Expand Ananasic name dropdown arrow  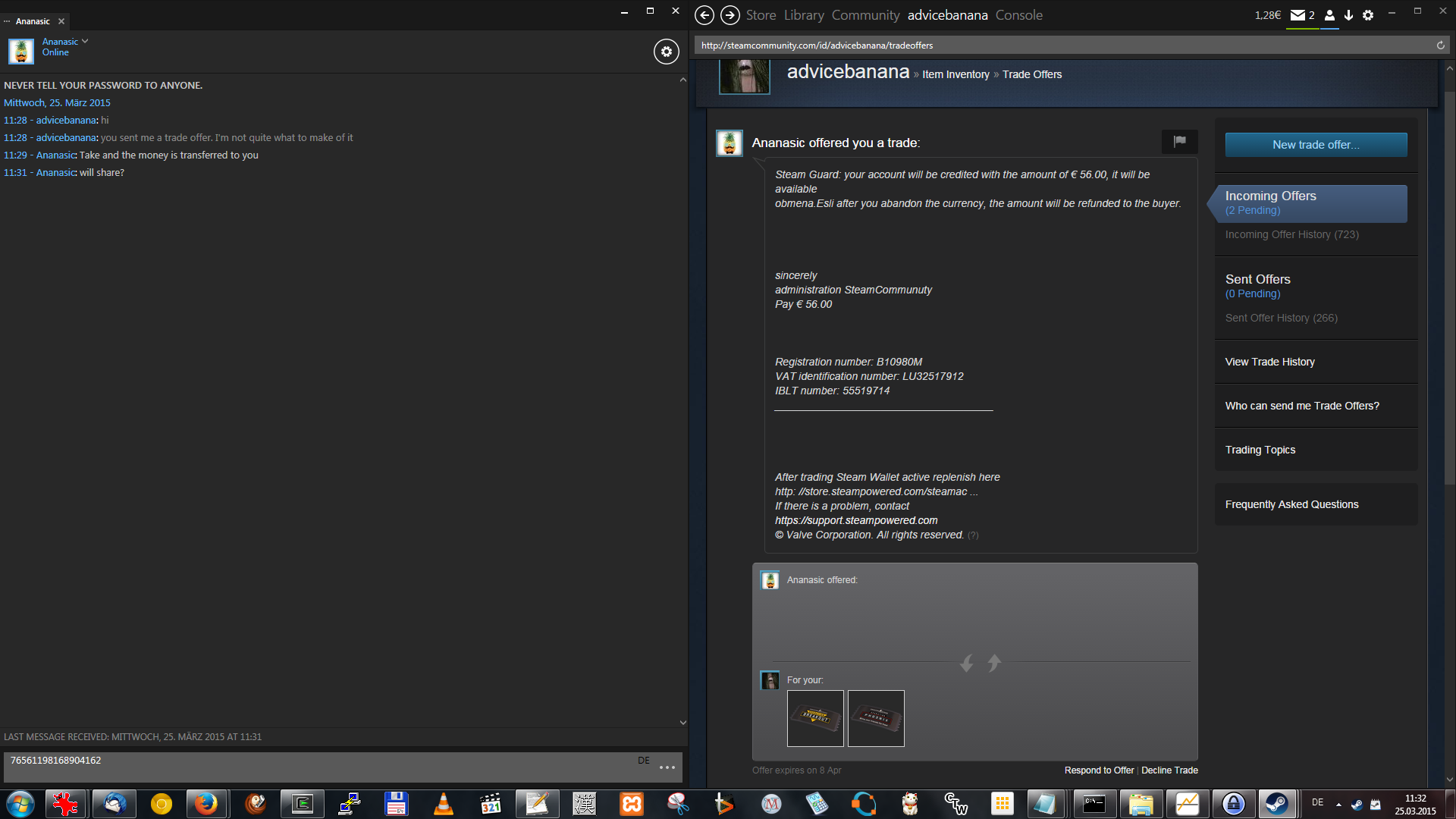(85, 41)
